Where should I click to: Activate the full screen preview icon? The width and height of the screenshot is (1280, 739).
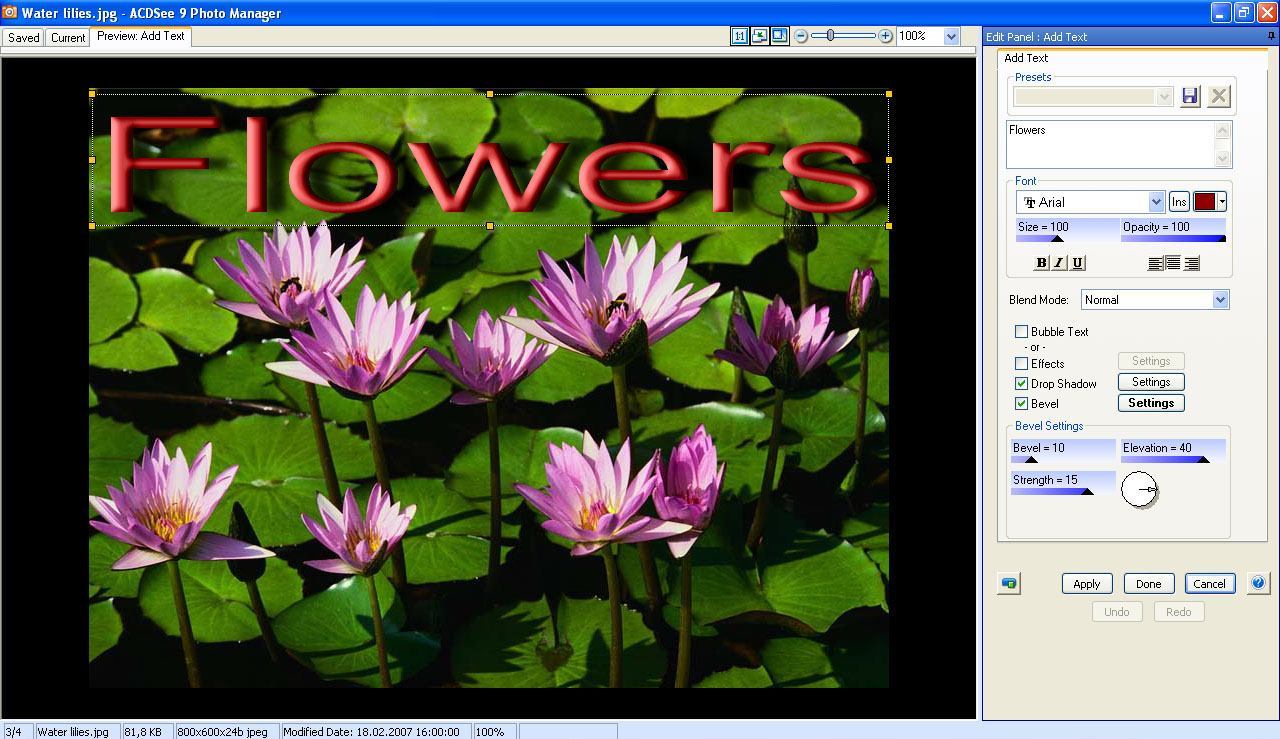click(x=781, y=35)
